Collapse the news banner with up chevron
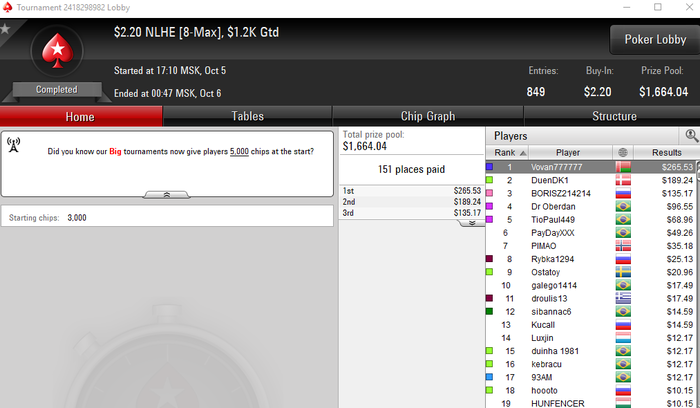This screenshot has width=700, height=408. click(167, 195)
